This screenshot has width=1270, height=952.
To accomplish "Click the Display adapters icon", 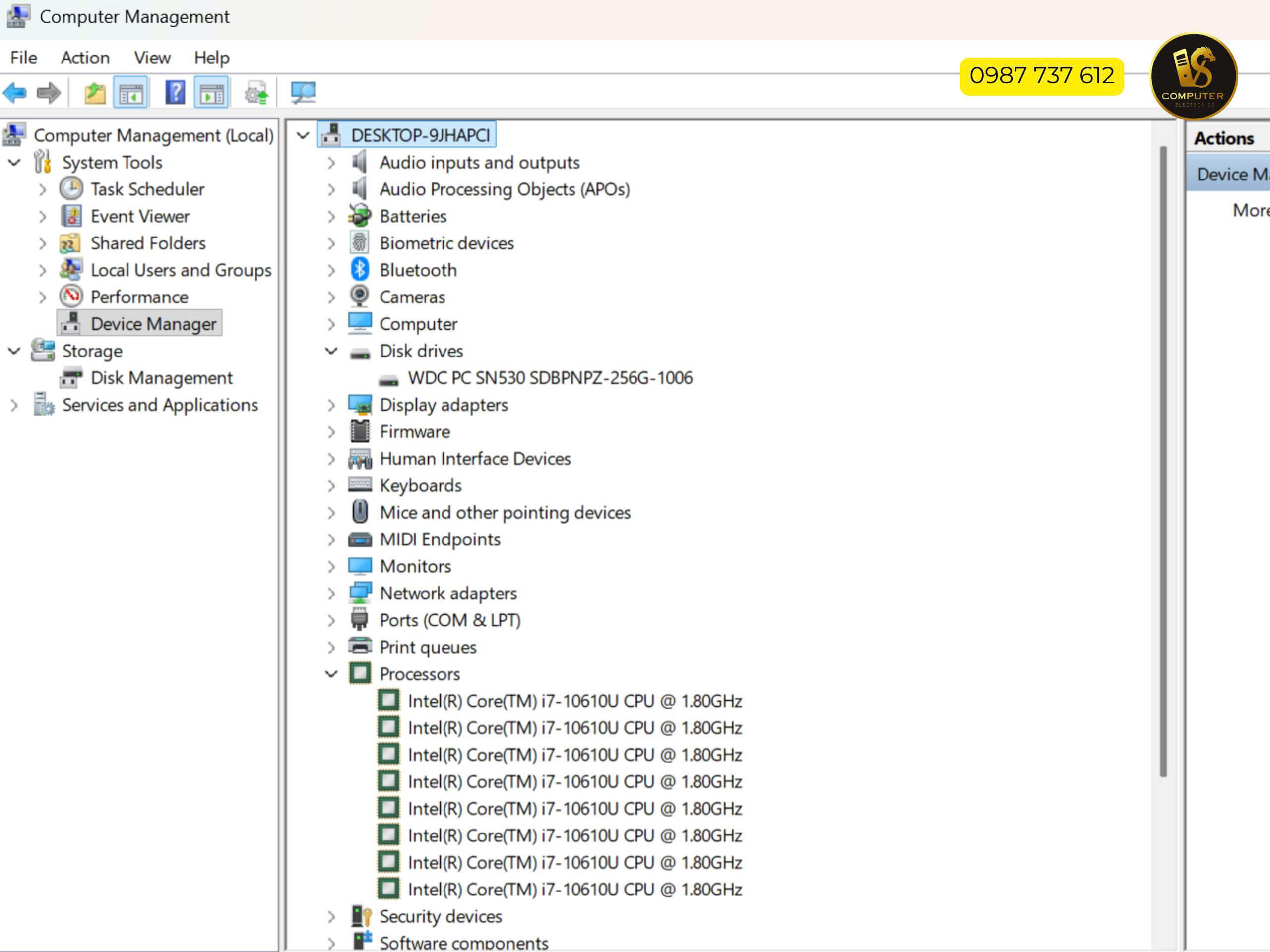I will tap(360, 405).
